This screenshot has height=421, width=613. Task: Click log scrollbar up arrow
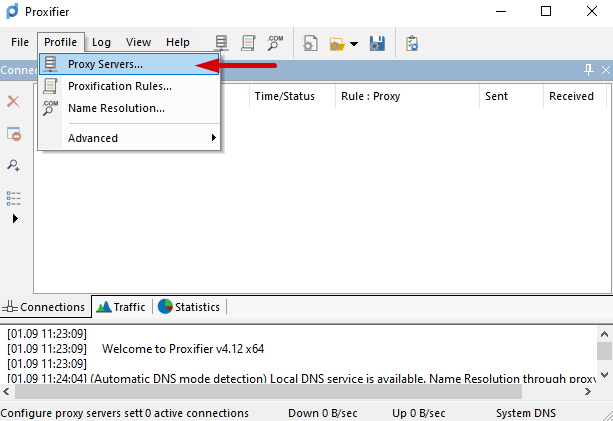[x=604, y=334]
